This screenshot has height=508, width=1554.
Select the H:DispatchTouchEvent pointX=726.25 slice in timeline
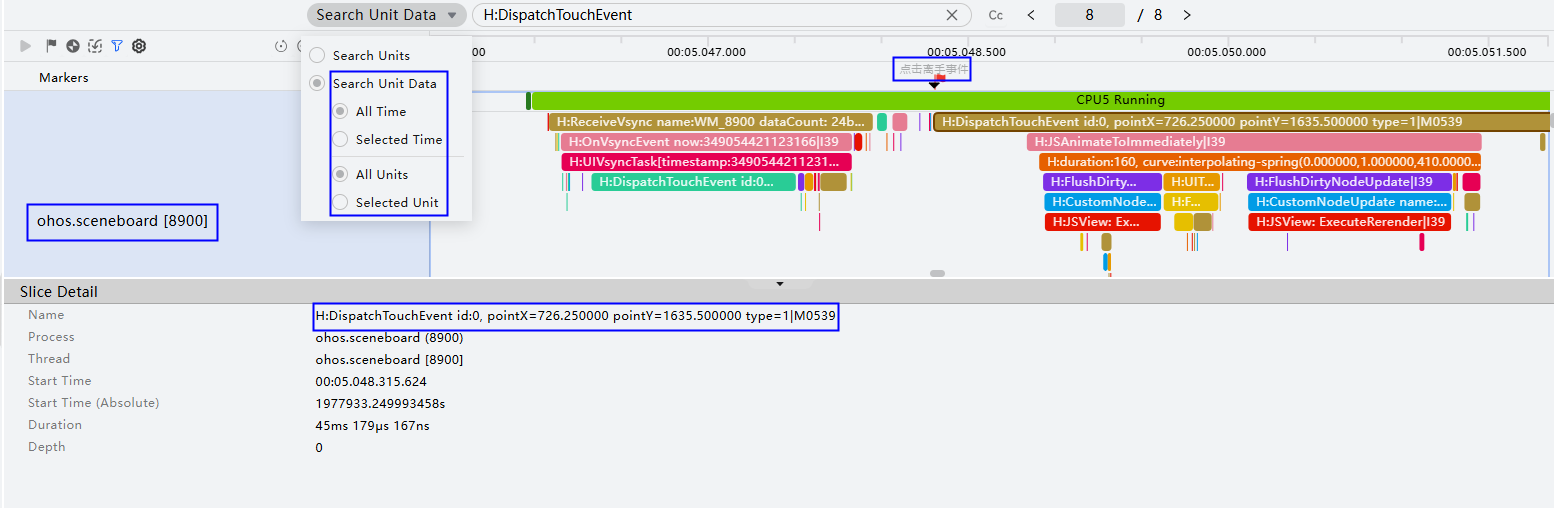tap(1243, 122)
